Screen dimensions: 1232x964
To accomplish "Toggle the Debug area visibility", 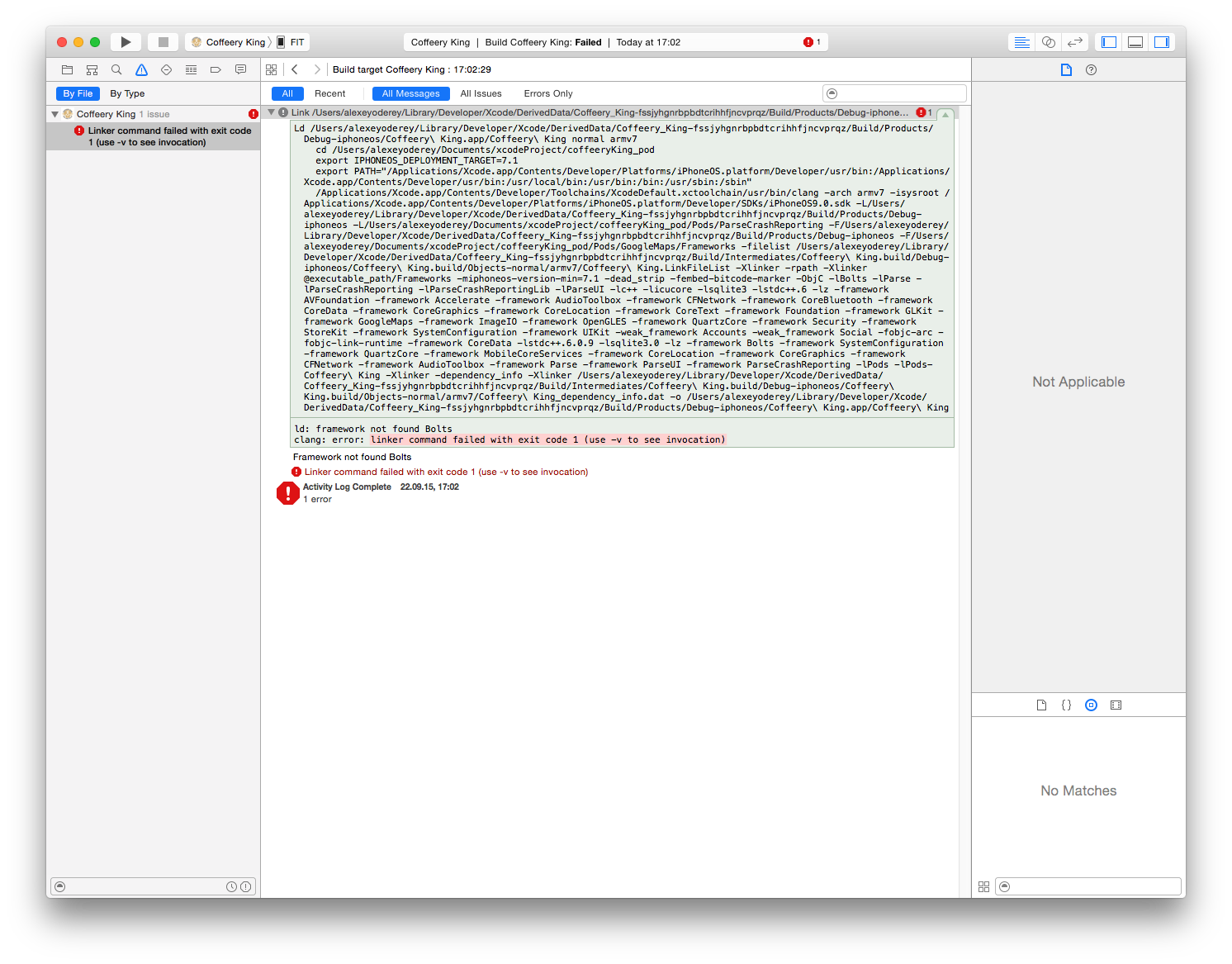I will pos(1135,42).
